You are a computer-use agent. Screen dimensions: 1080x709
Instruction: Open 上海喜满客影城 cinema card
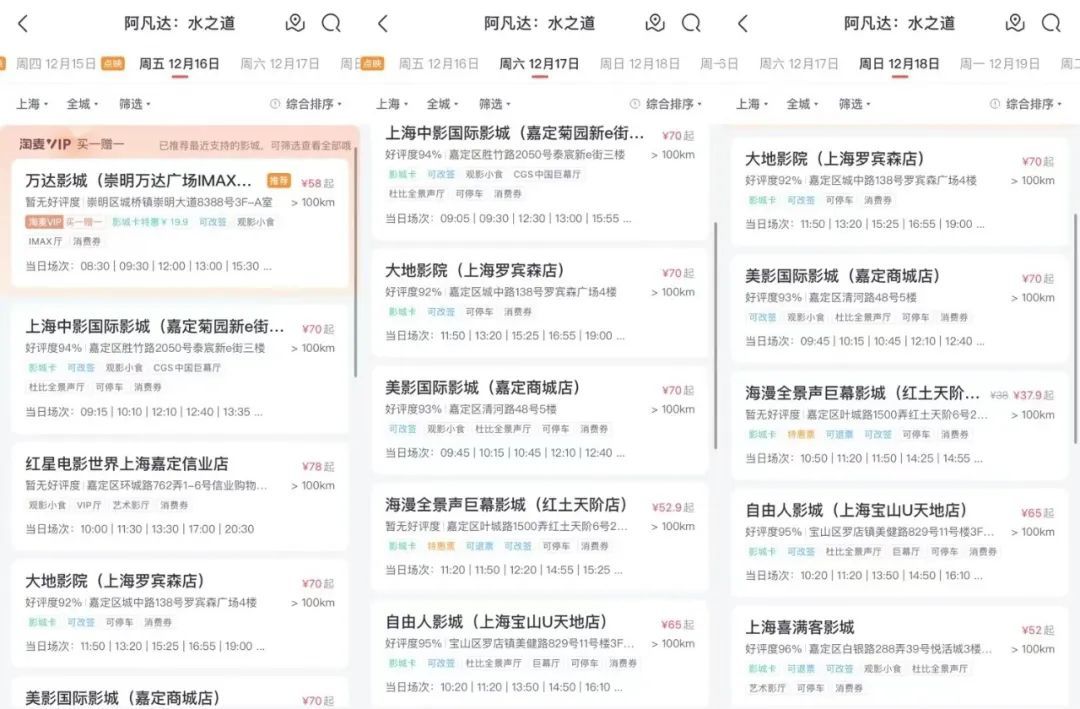point(900,657)
